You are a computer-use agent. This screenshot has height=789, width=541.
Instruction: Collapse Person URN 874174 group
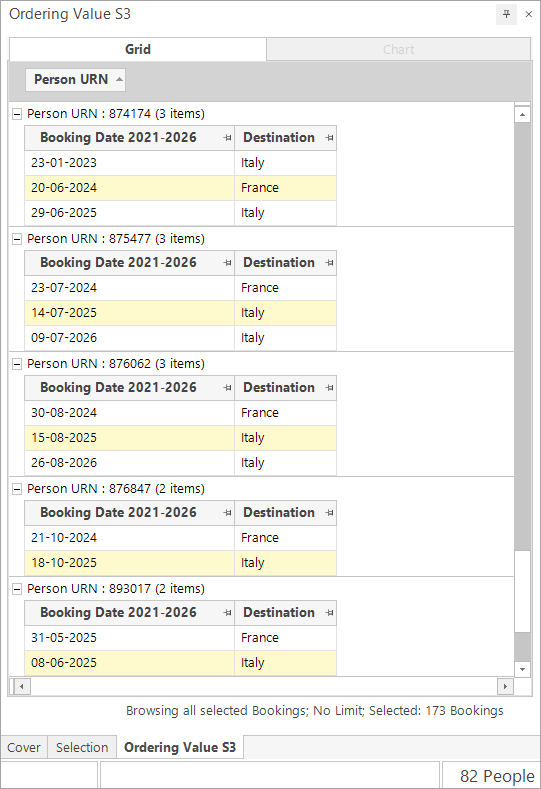click(17, 114)
